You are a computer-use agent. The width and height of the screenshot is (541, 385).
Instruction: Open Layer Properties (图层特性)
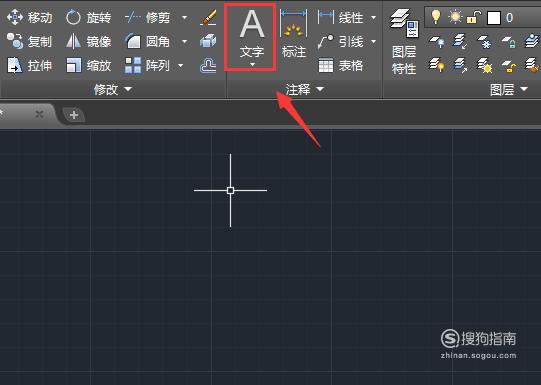(x=404, y=41)
